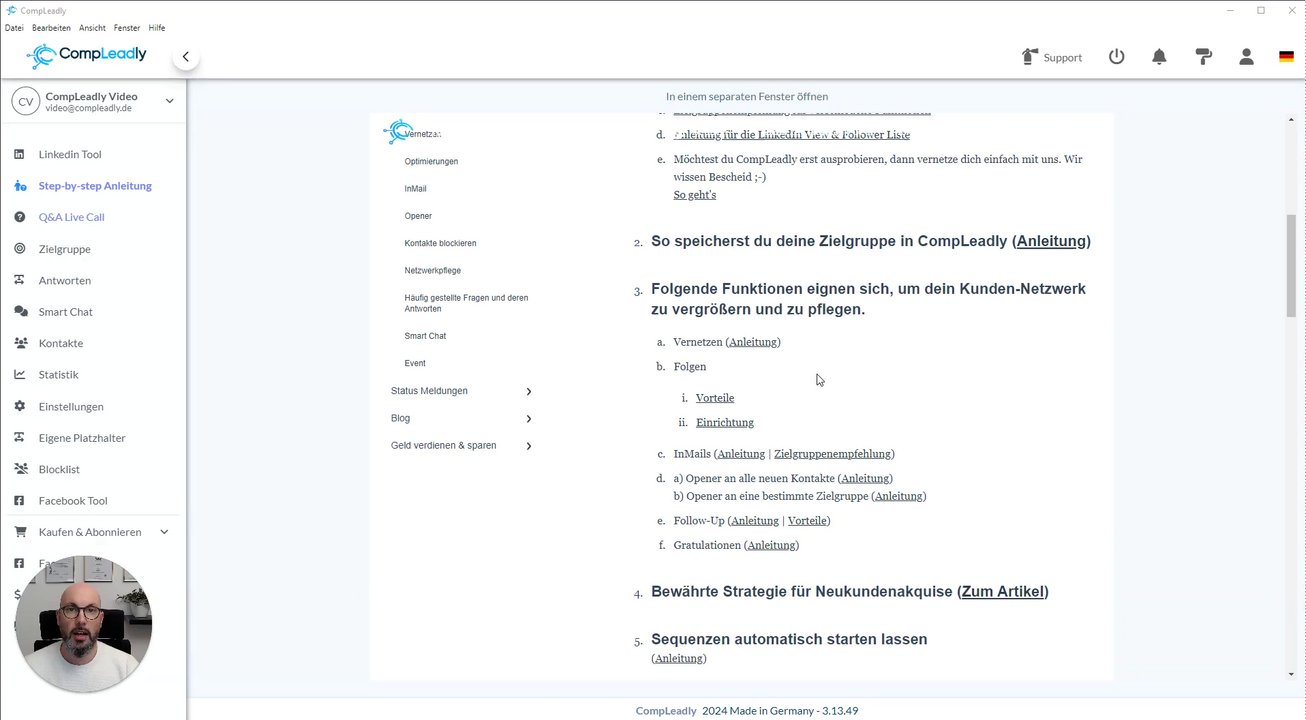Click the Kontakte people icon
Image resolution: width=1306 pixels, height=720 pixels.
[20, 343]
